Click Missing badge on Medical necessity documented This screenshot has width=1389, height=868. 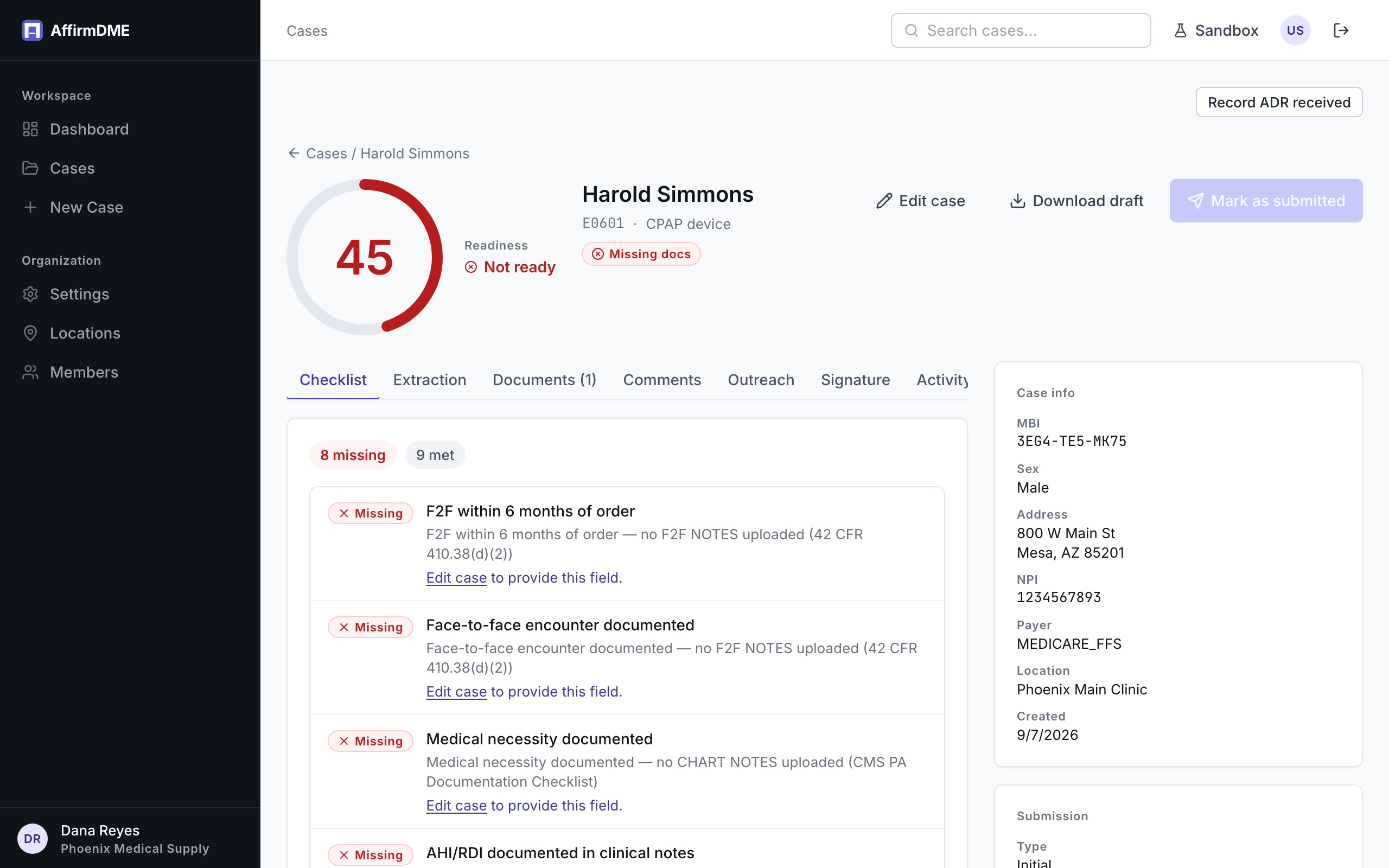pyautogui.click(x=370, y=741)
